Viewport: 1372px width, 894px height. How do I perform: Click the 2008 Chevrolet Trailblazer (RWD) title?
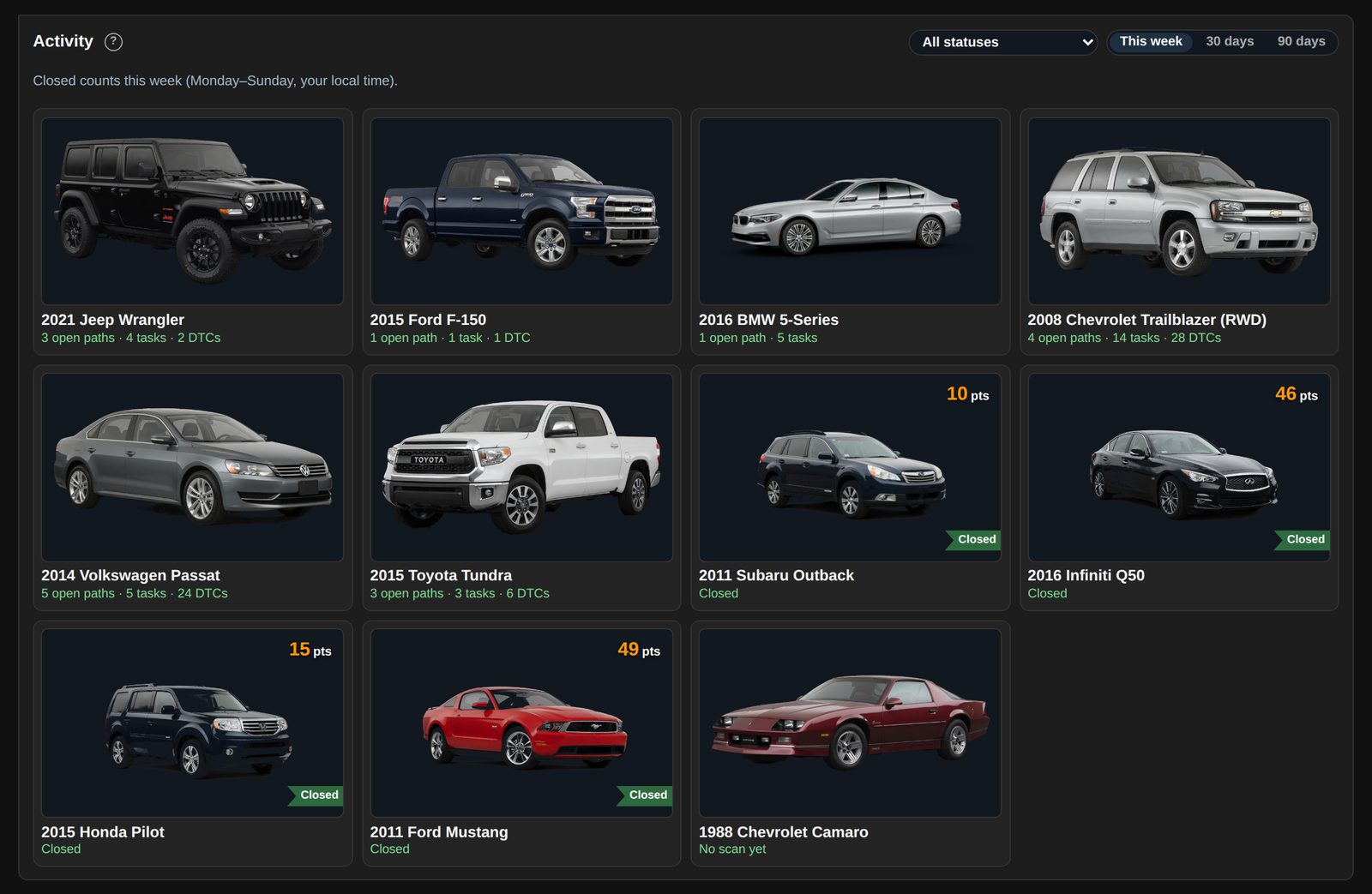[x=1146, y=320]
